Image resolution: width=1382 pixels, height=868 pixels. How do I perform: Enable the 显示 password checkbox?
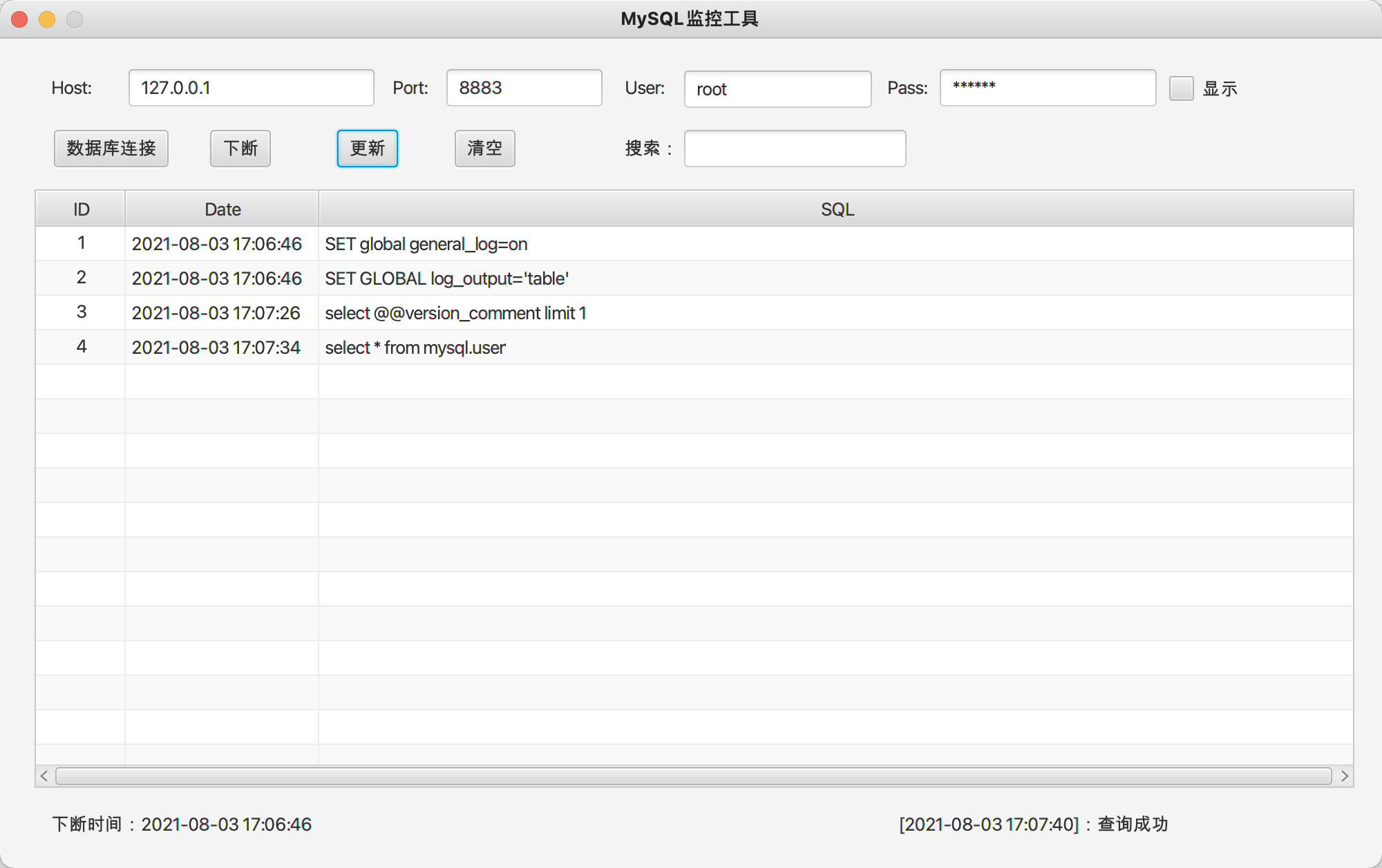coord(1181,88)
